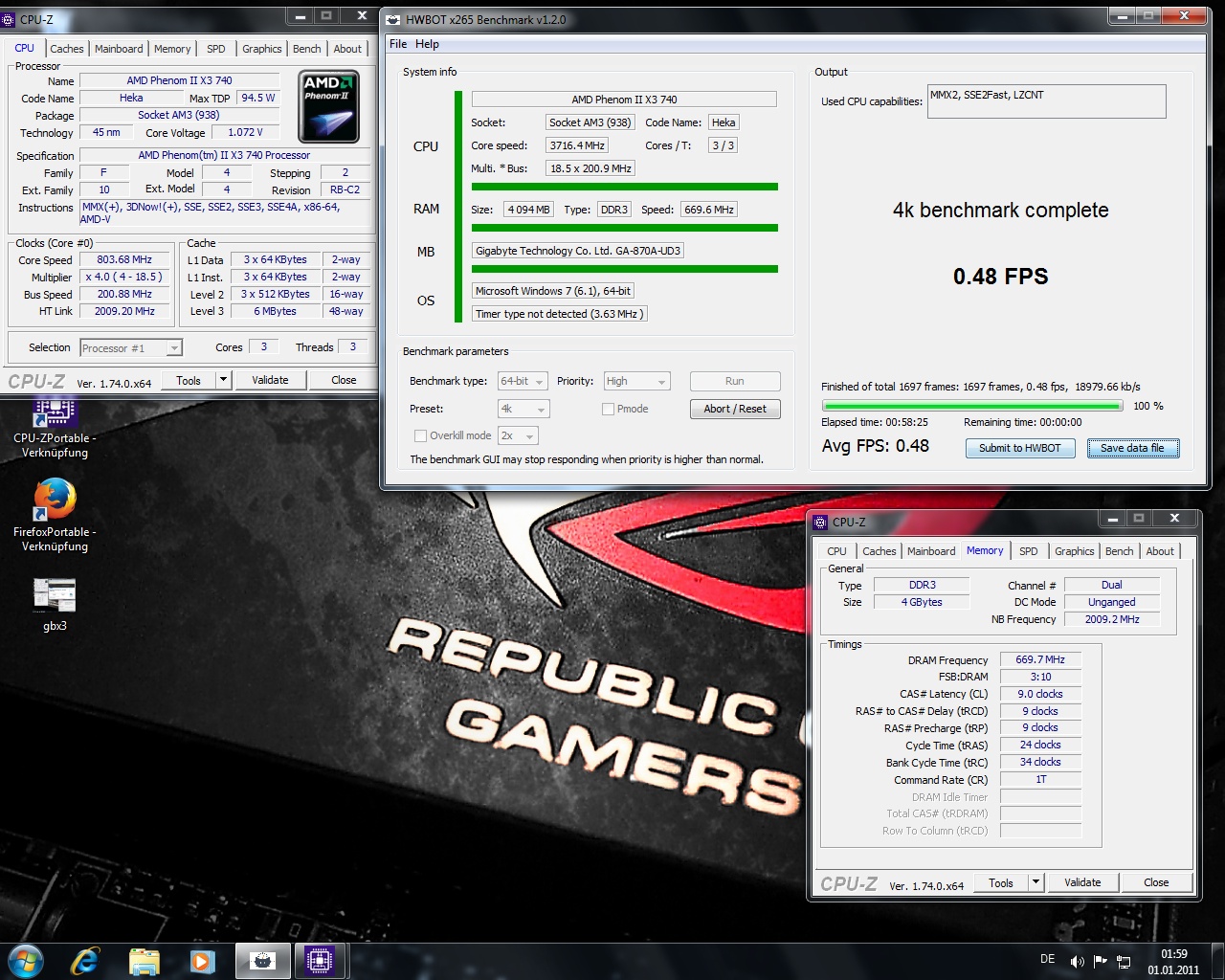Click the Abort / Reset button
The height and width of the screenshot is (980, 1225).
pyautogui.click(x=735, y=409)
